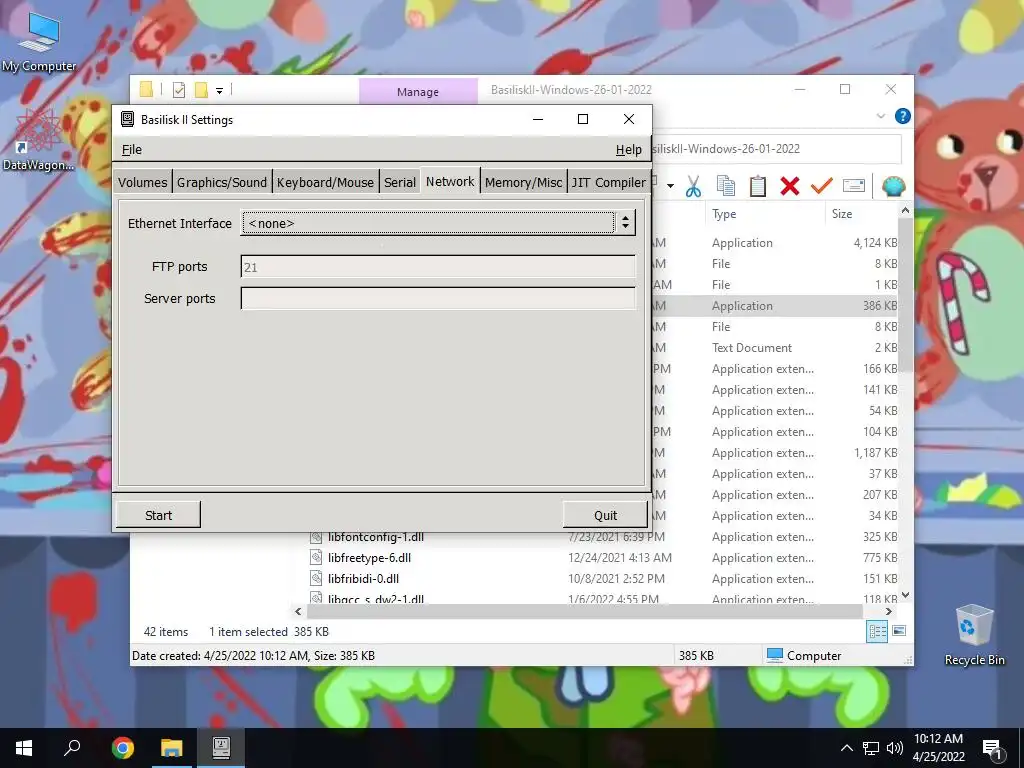Screen dimensions: 1024x768
Task: Open the notification center icon
Action: pos(993,748)
